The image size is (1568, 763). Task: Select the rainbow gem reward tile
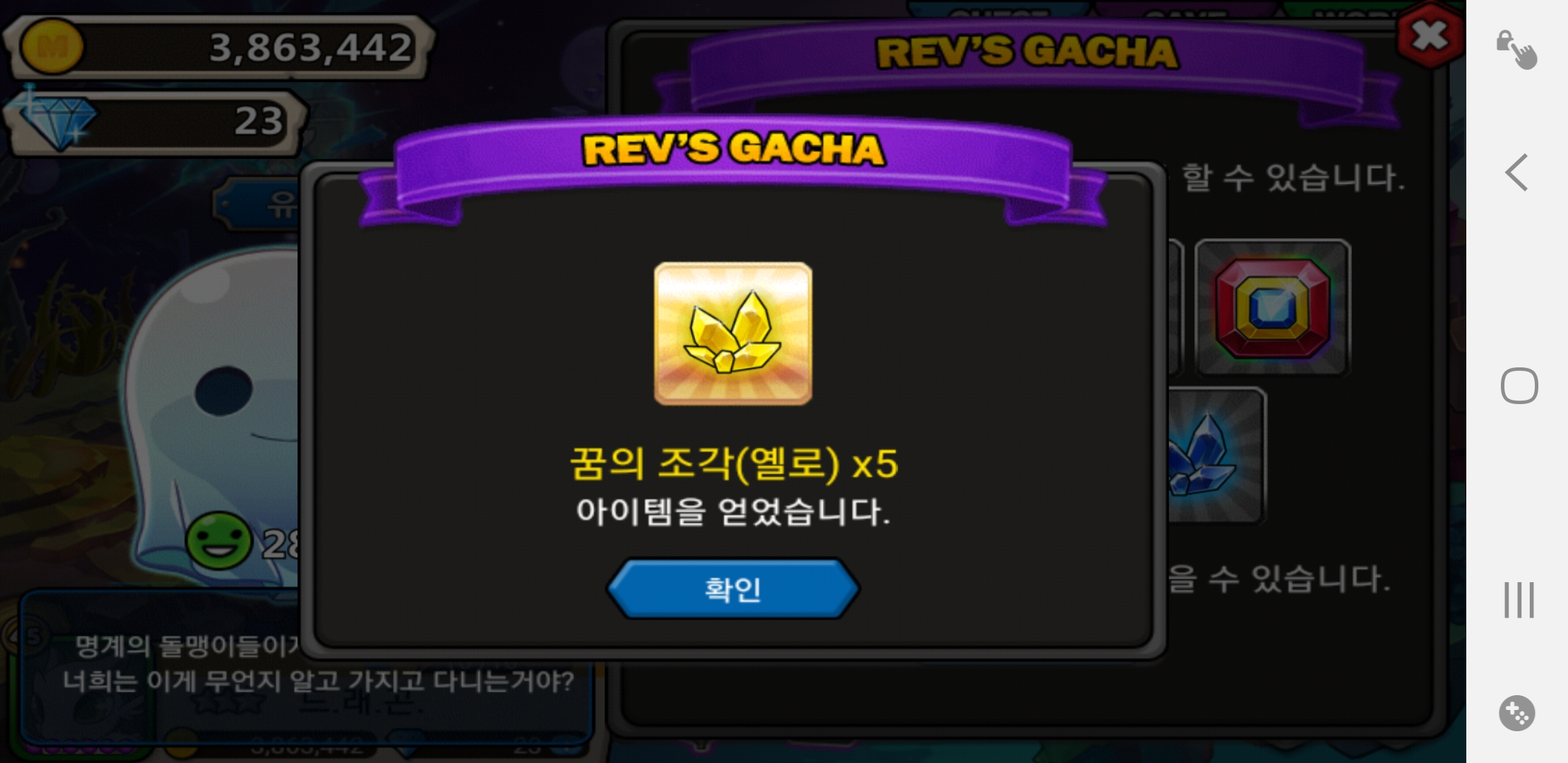tap(1273, 307)
